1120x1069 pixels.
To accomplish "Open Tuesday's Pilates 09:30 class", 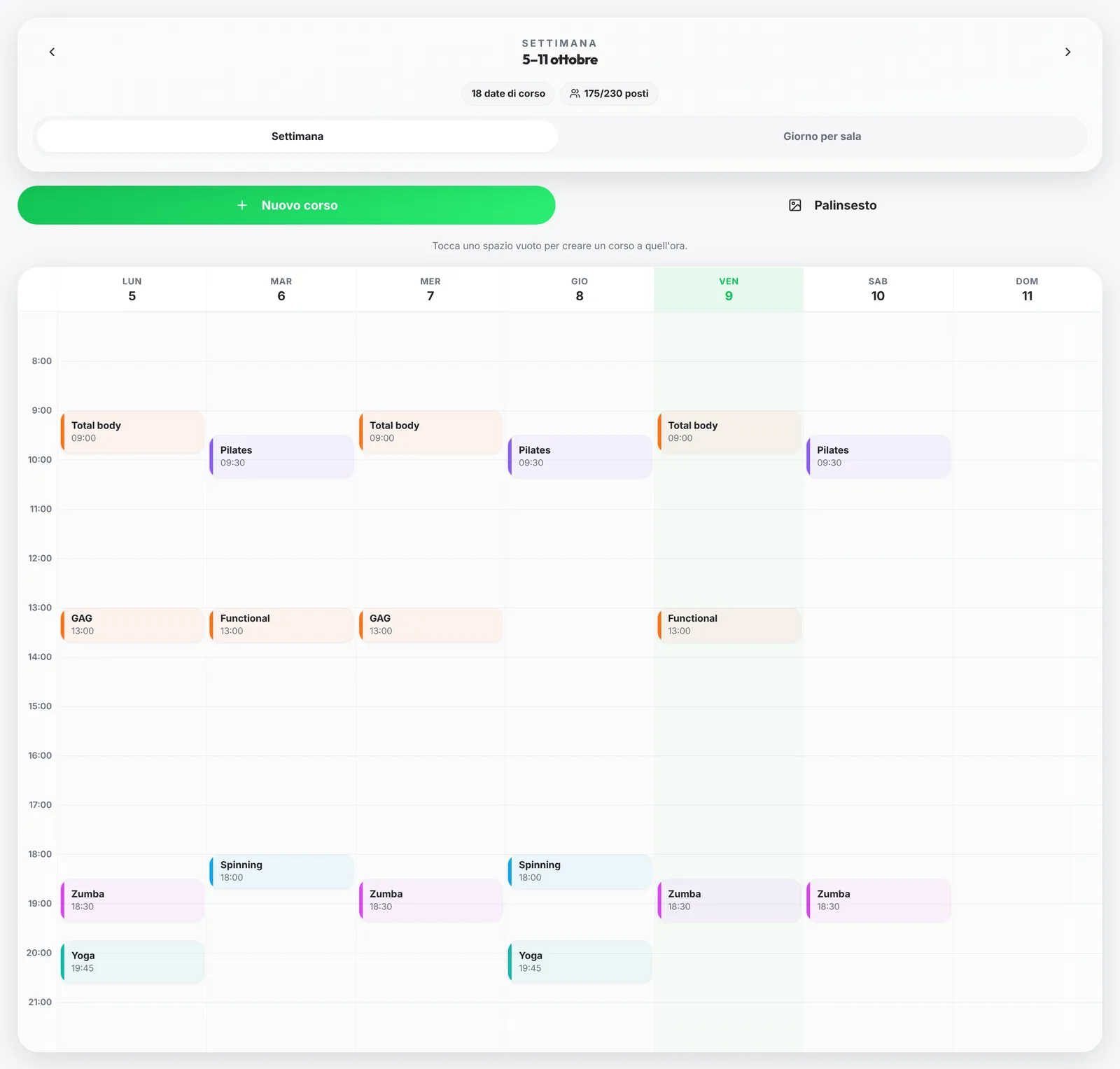I will pyautogui.click(x=281, y=456).
